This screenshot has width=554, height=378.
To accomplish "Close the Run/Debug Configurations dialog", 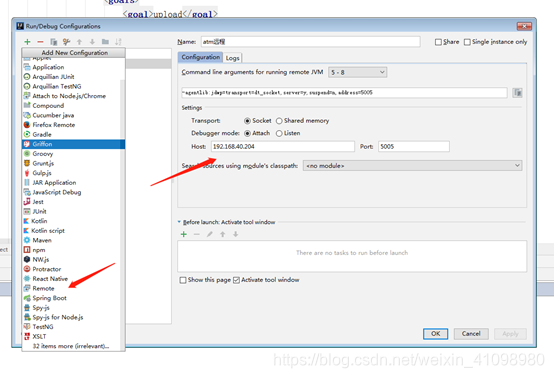I will pos(524,26).
